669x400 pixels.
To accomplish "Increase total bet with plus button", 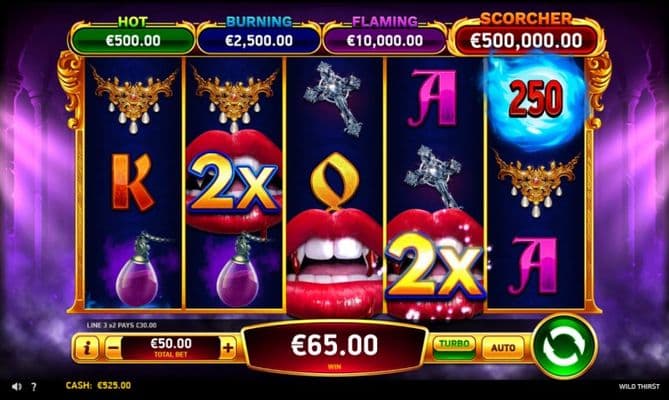I will tap(228, 348).
